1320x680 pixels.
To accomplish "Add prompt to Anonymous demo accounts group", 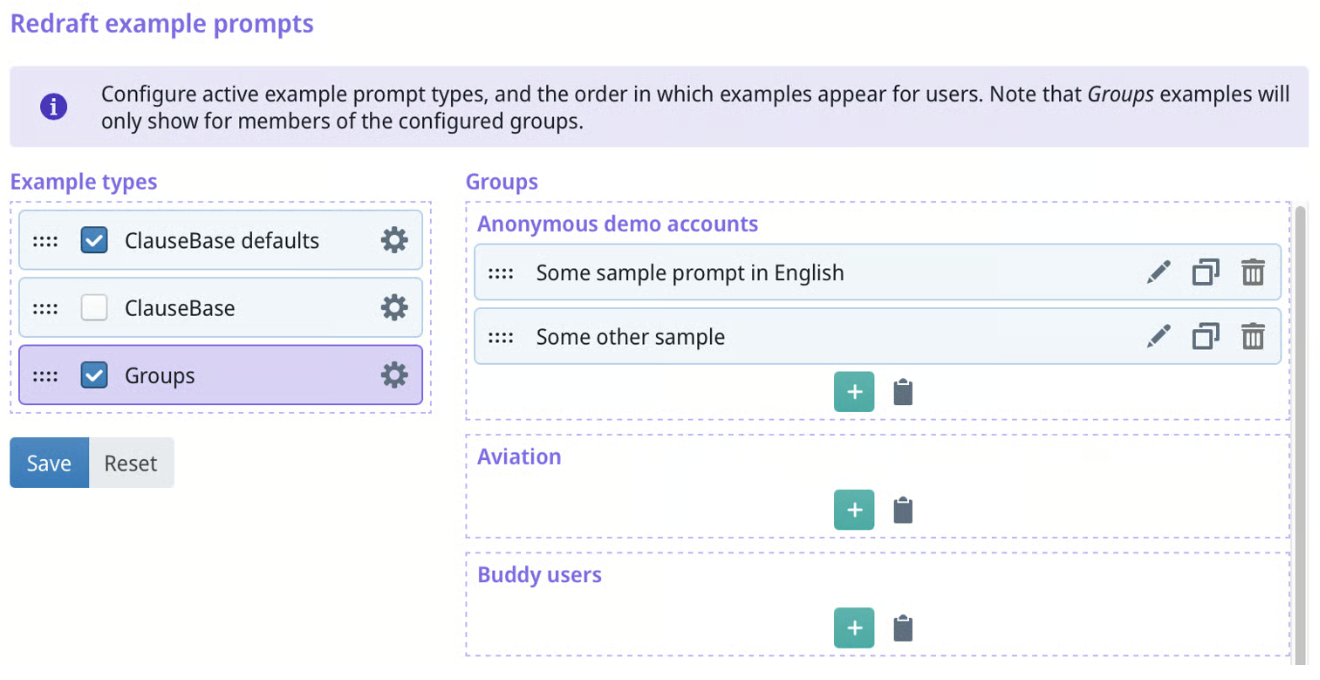I will click(x=854, y=392).
